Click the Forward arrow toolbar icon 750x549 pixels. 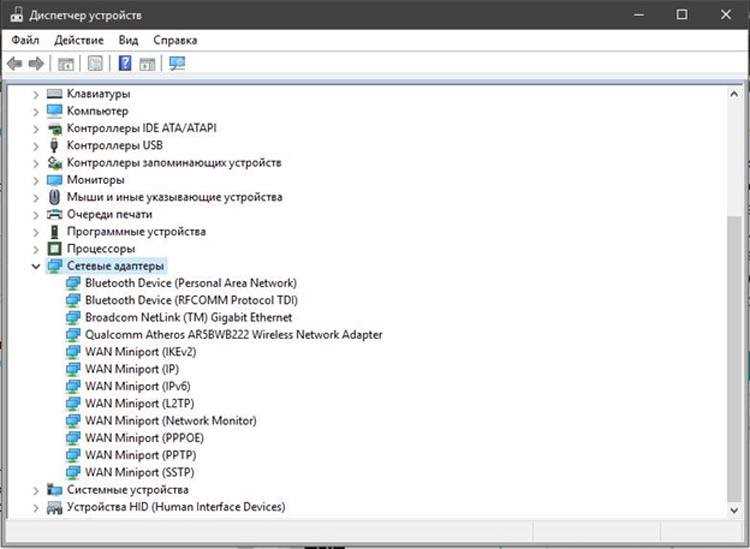pos(36,63)
